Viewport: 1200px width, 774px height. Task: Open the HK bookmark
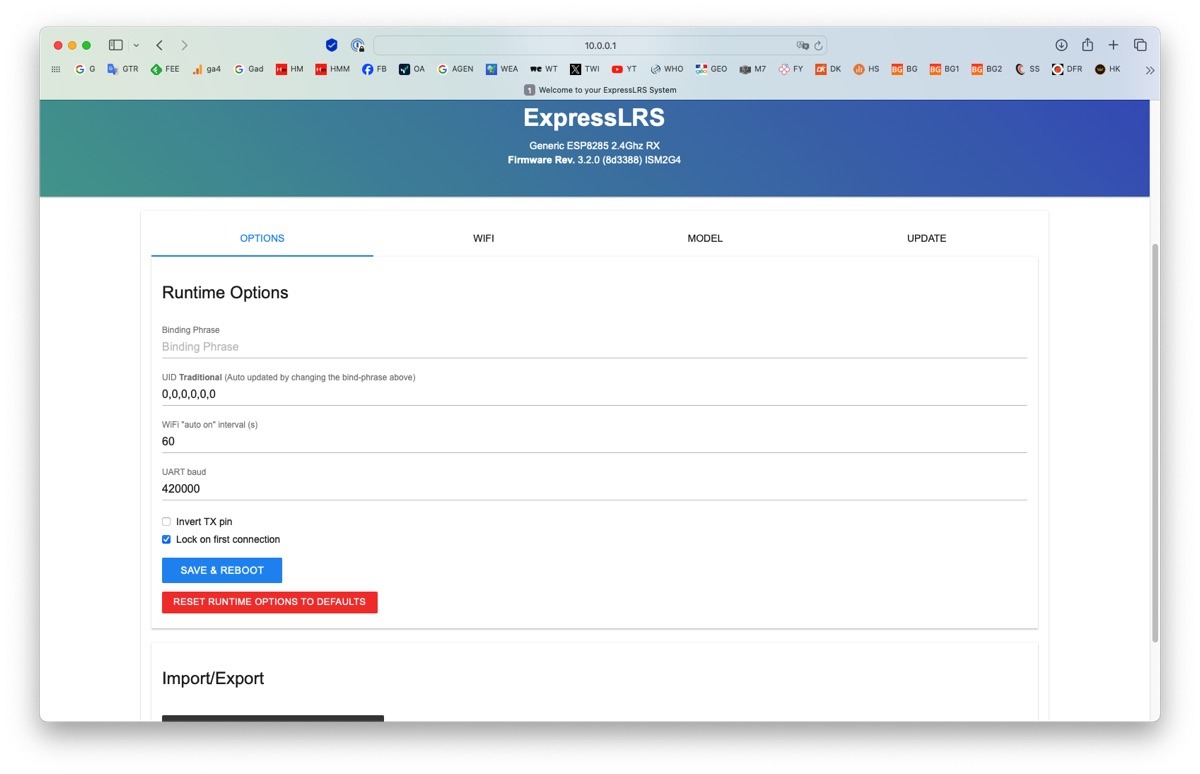tap(1108, 69)
